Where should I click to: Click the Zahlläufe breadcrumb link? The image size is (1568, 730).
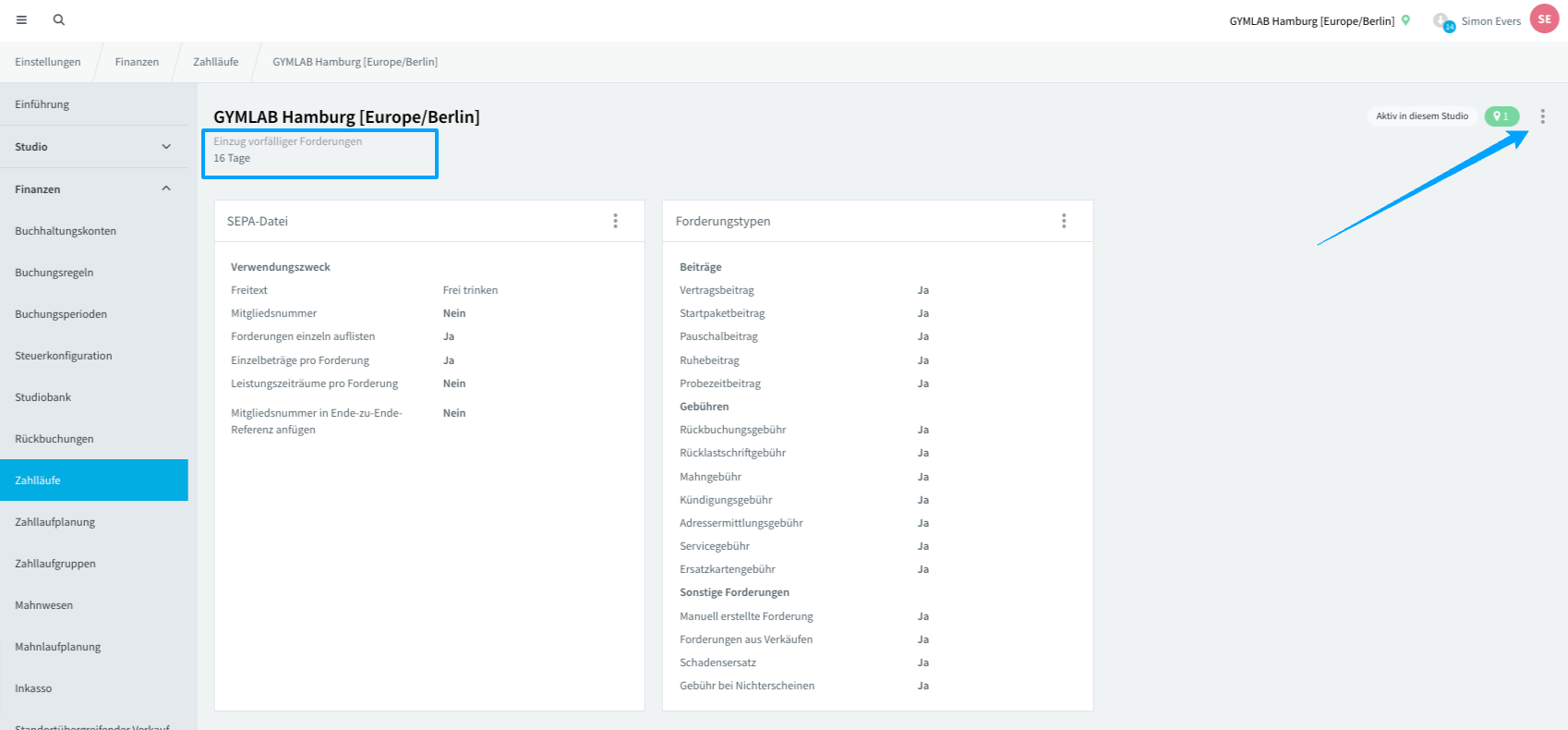[x=215, y=62]
